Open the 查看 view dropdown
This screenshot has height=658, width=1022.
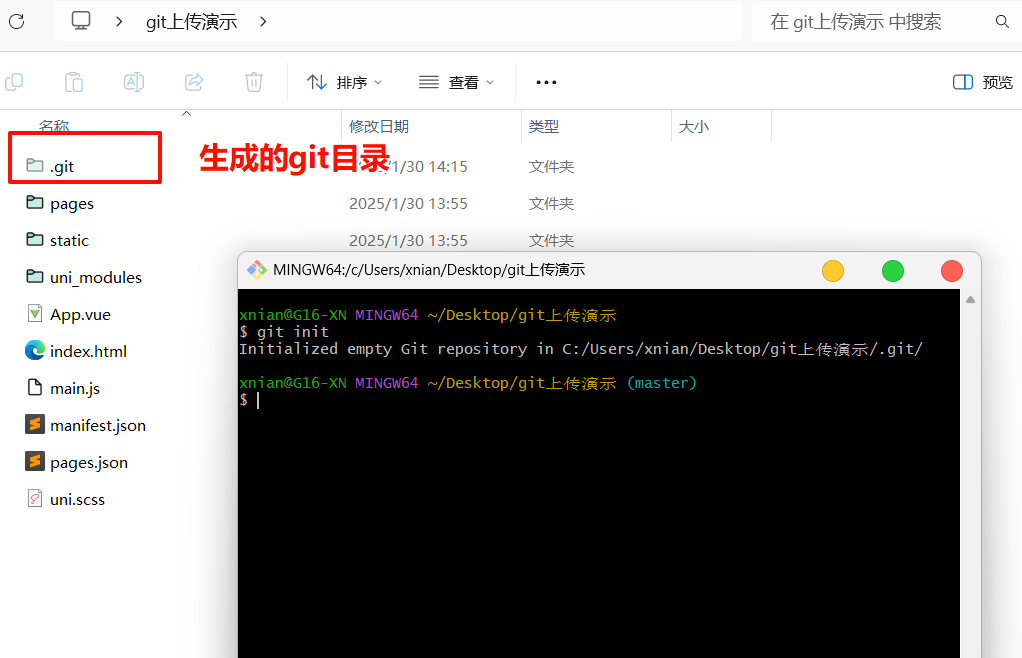pos(456,82)
